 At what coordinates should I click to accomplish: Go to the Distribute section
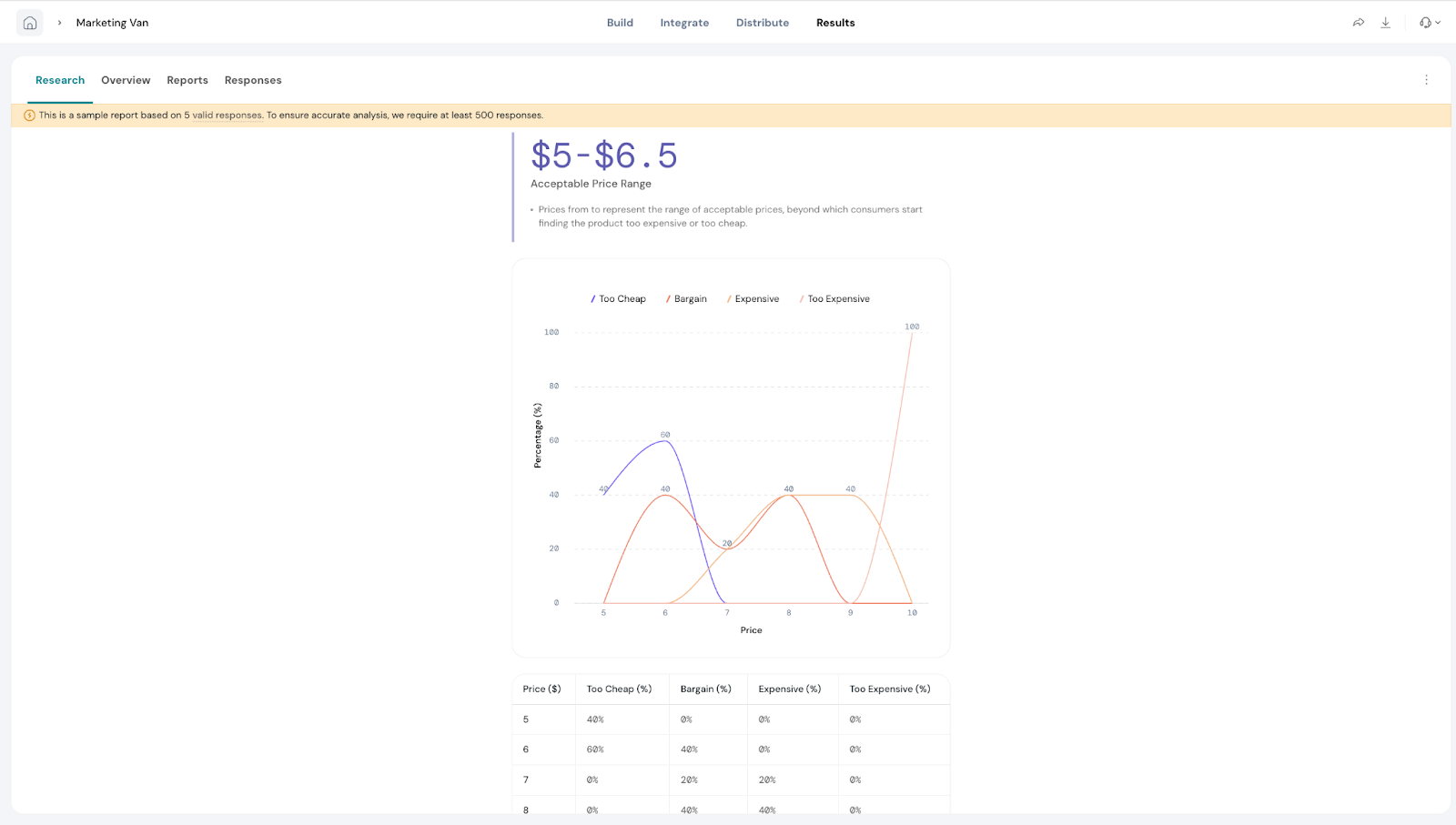pos(763,23)
